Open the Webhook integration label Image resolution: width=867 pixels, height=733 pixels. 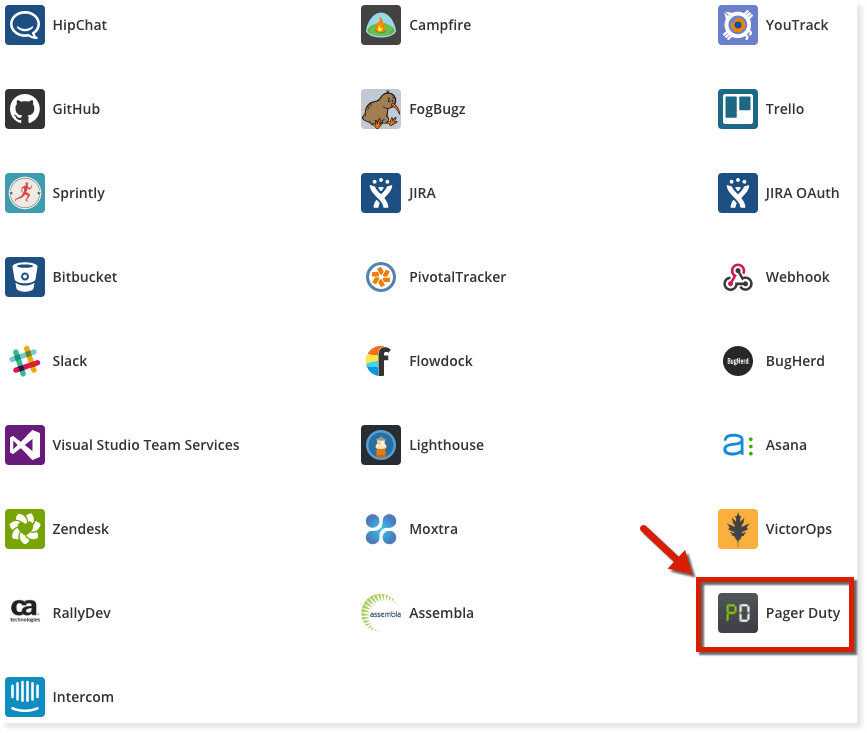[797, 277]
